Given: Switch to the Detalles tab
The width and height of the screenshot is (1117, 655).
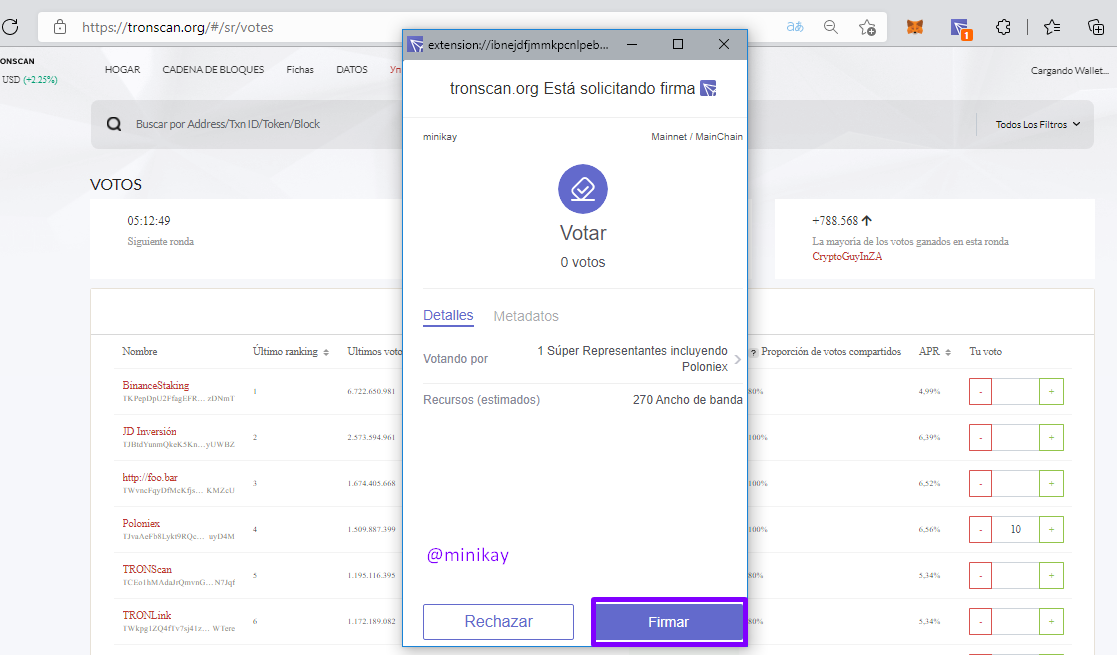Looking at the screenshot, I should click(448, 316).
